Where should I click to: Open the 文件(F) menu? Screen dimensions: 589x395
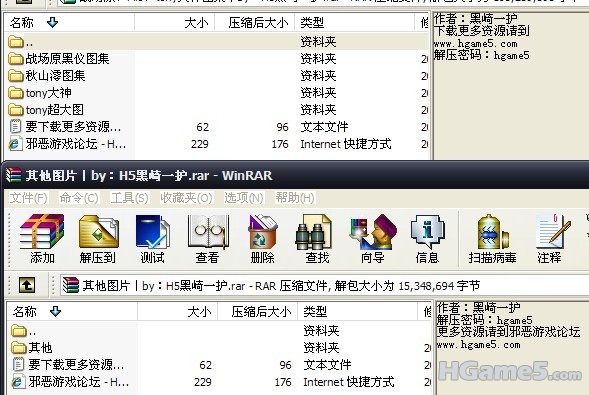click(x=29, y=198)
